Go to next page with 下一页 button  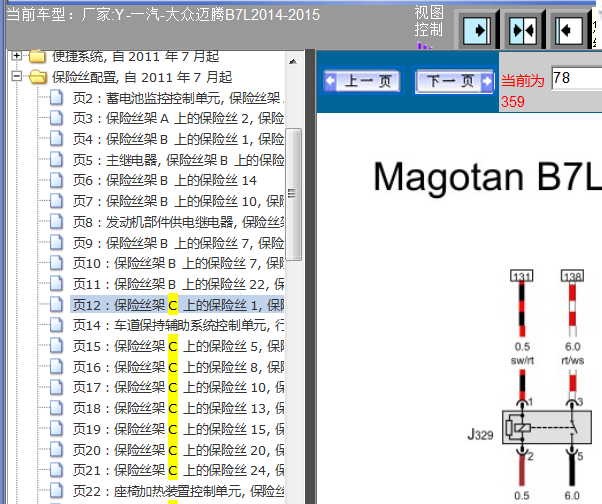click(x=454, y=81)
